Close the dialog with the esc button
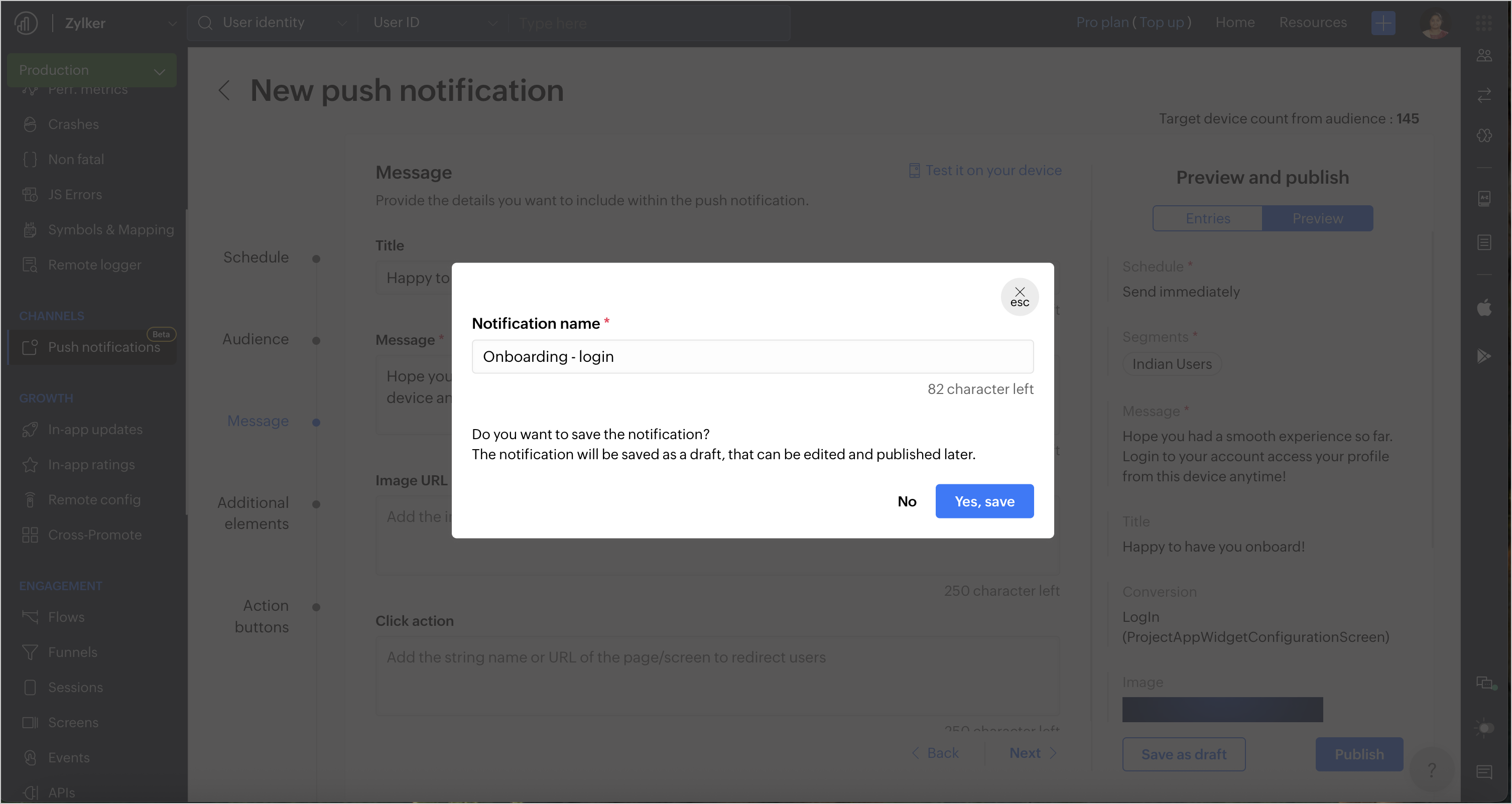This screenshot has height=804, width=1512. [1020, 297]
